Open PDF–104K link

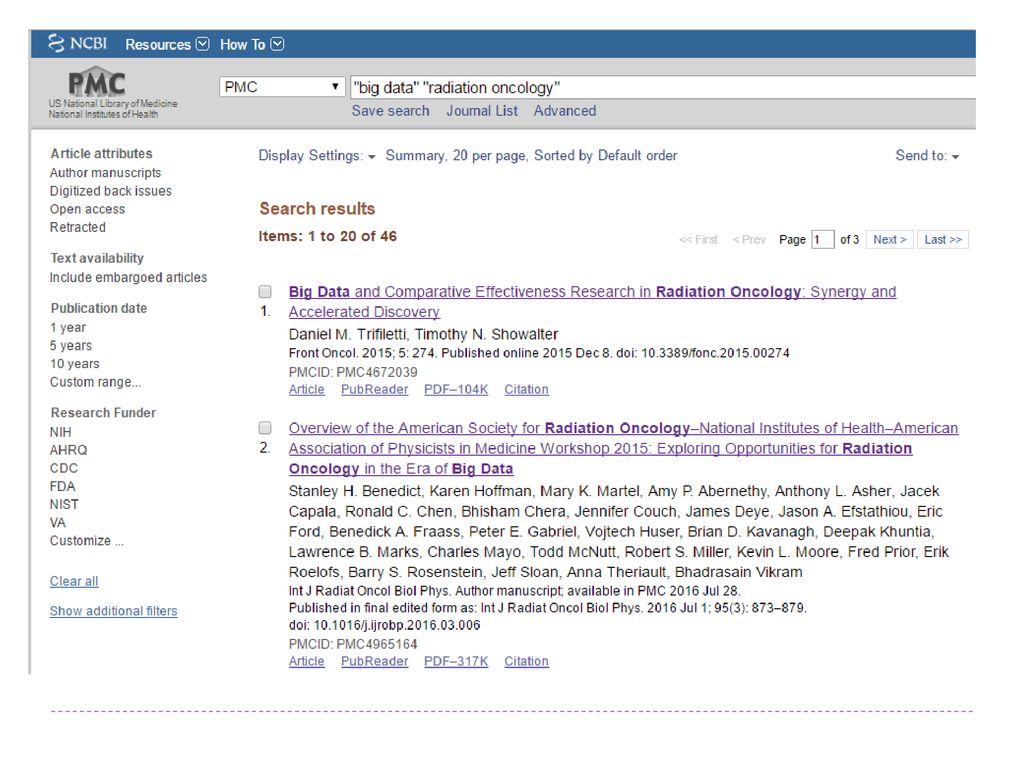pos(456,390)
